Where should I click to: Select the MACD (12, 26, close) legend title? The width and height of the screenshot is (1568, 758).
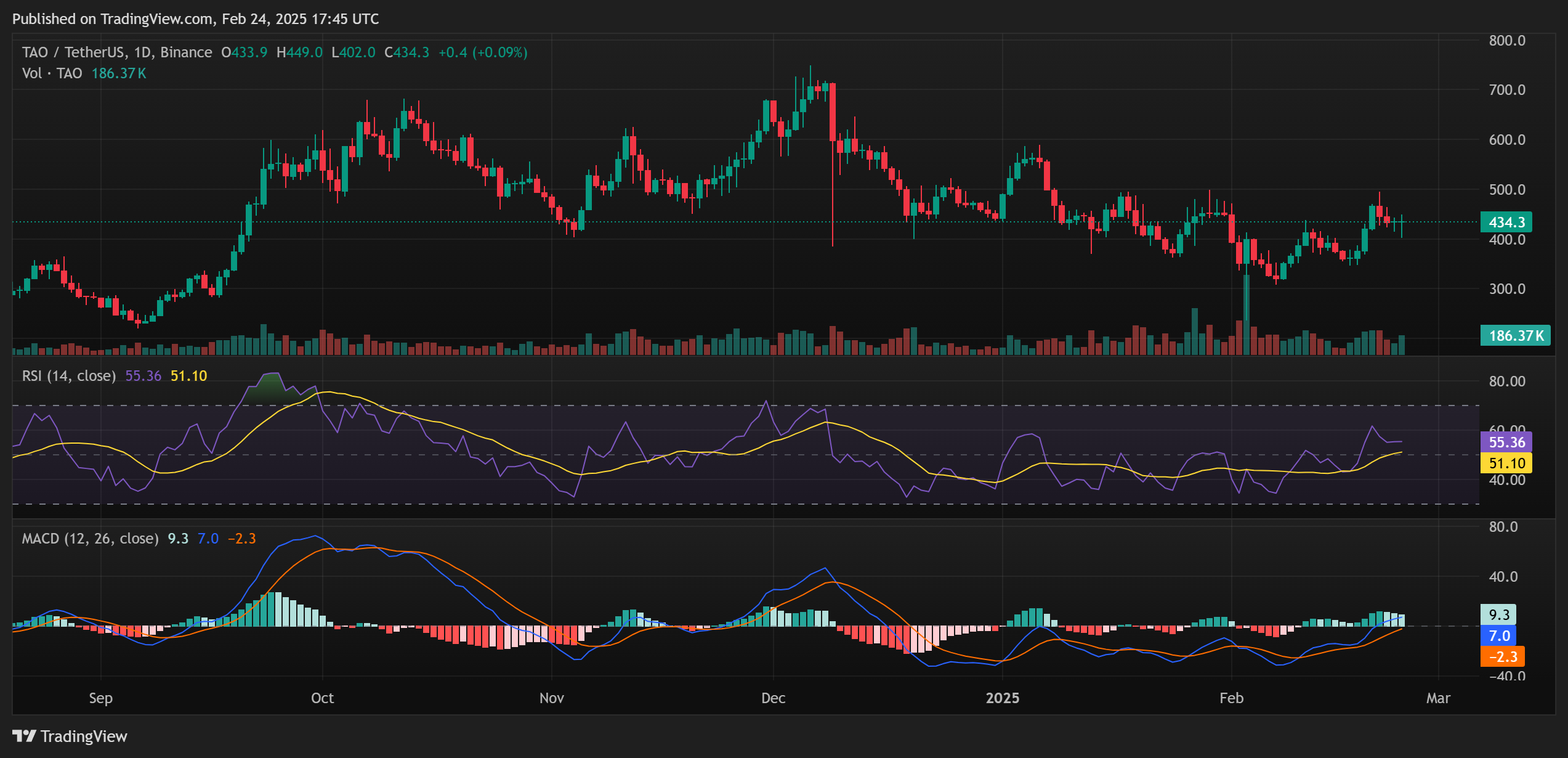(90, 539)
